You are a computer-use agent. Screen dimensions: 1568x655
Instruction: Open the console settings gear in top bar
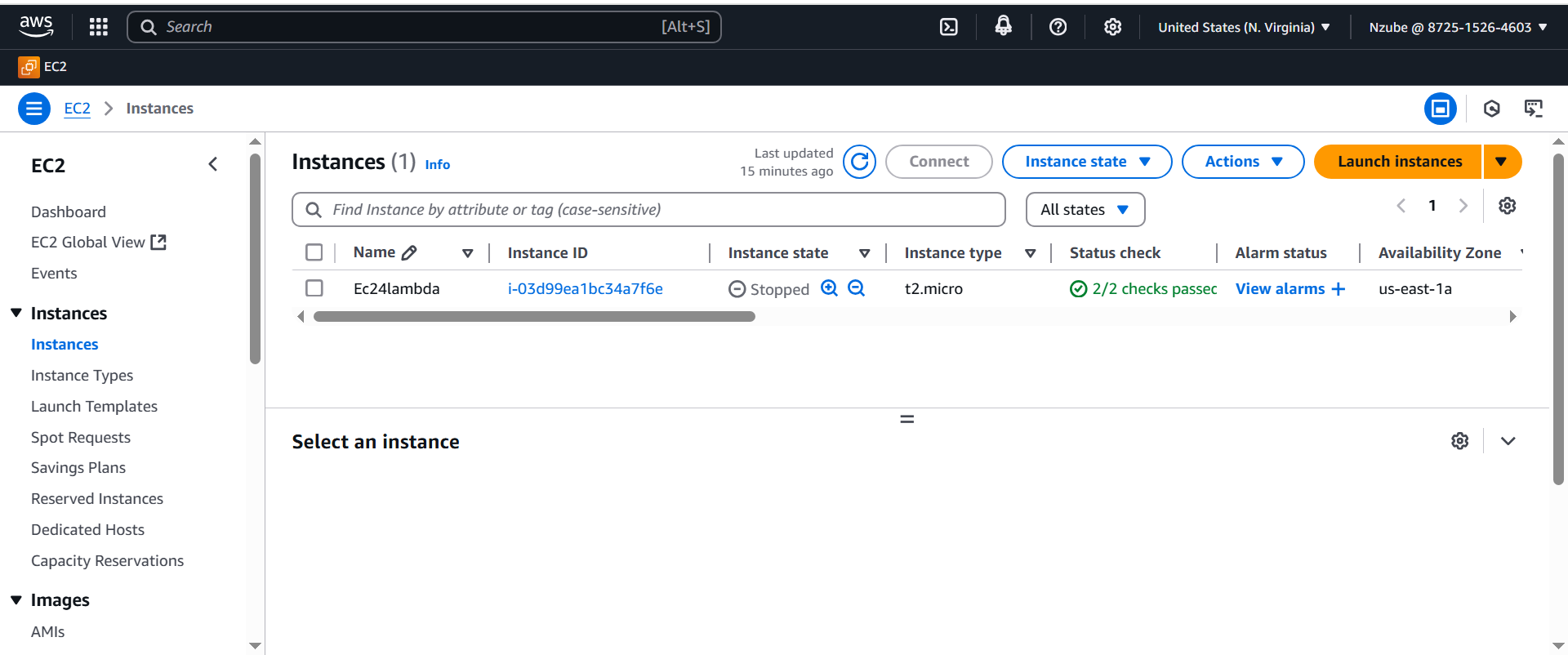[x=1112, y=27]
